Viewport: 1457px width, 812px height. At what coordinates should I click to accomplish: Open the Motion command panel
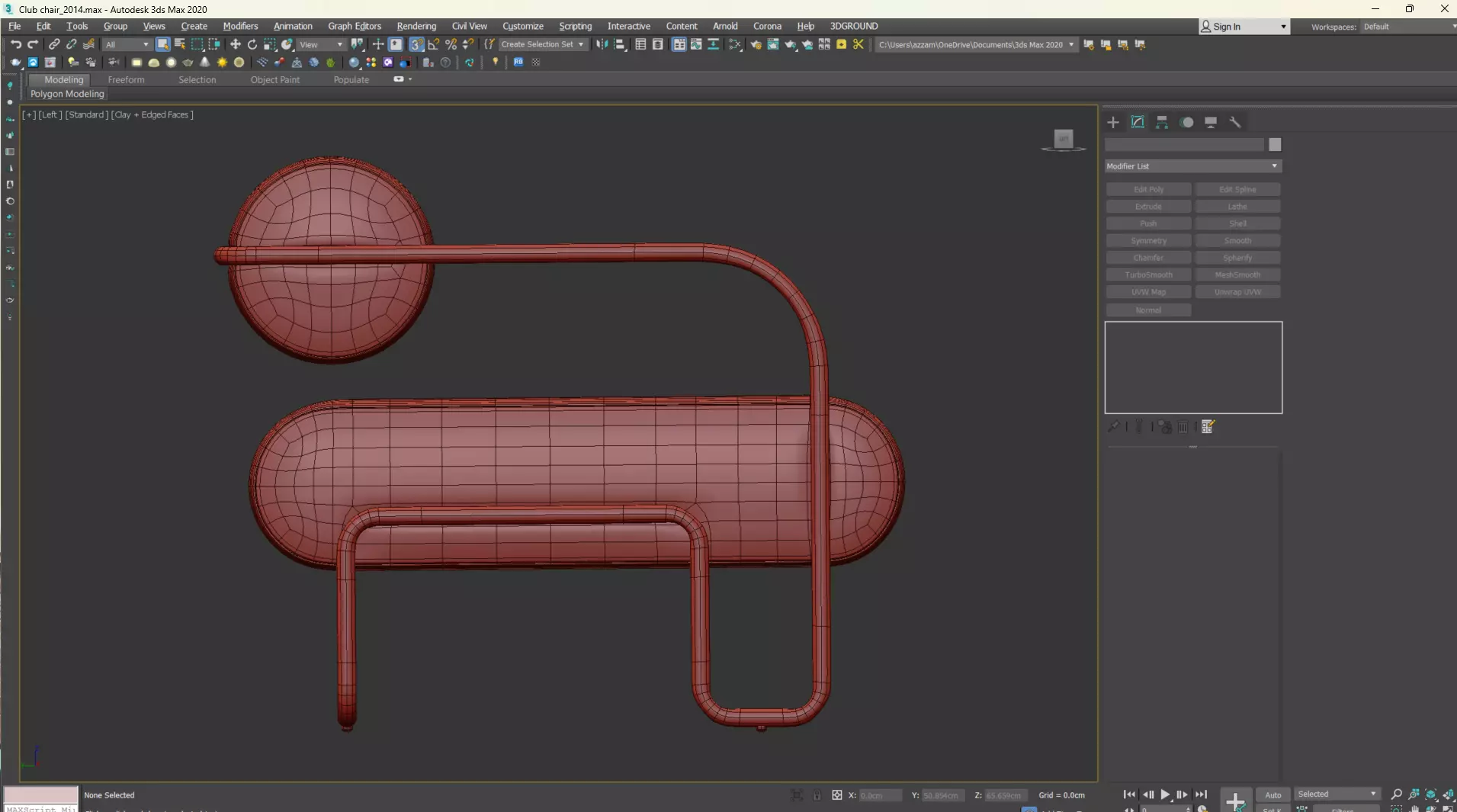pyautogui.click(x=1187, y=122)
